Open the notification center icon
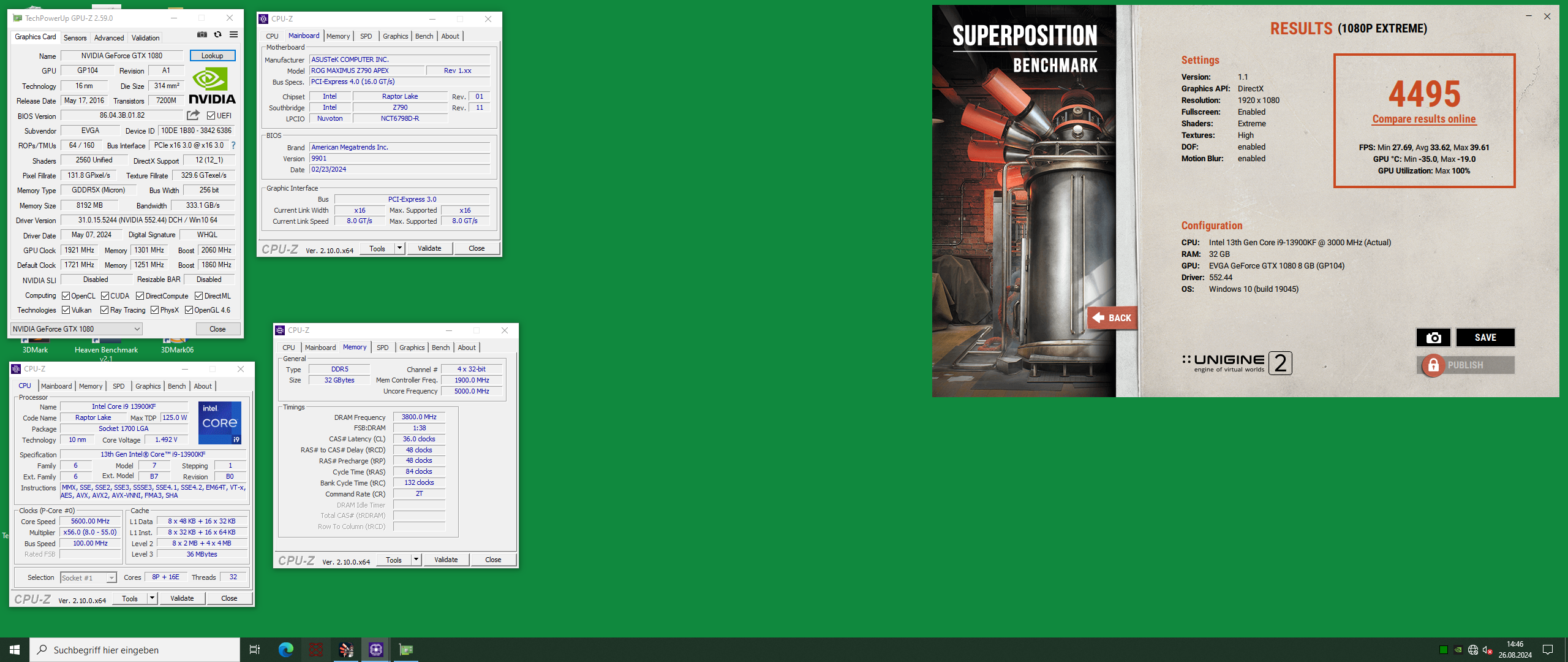 [1548, 650]
